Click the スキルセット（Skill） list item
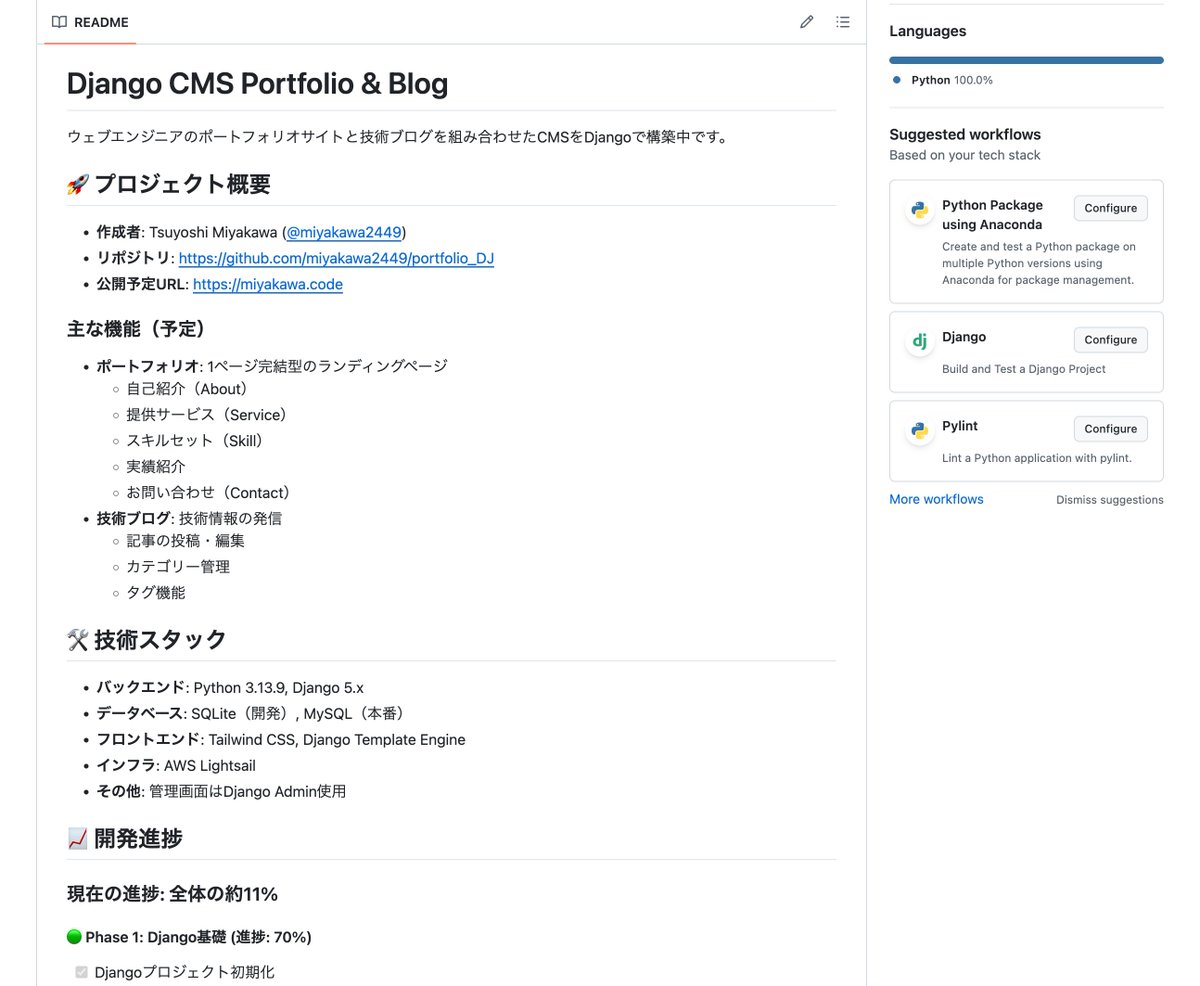Viewport: 1200px width, 986px height. tap(199, 441)
